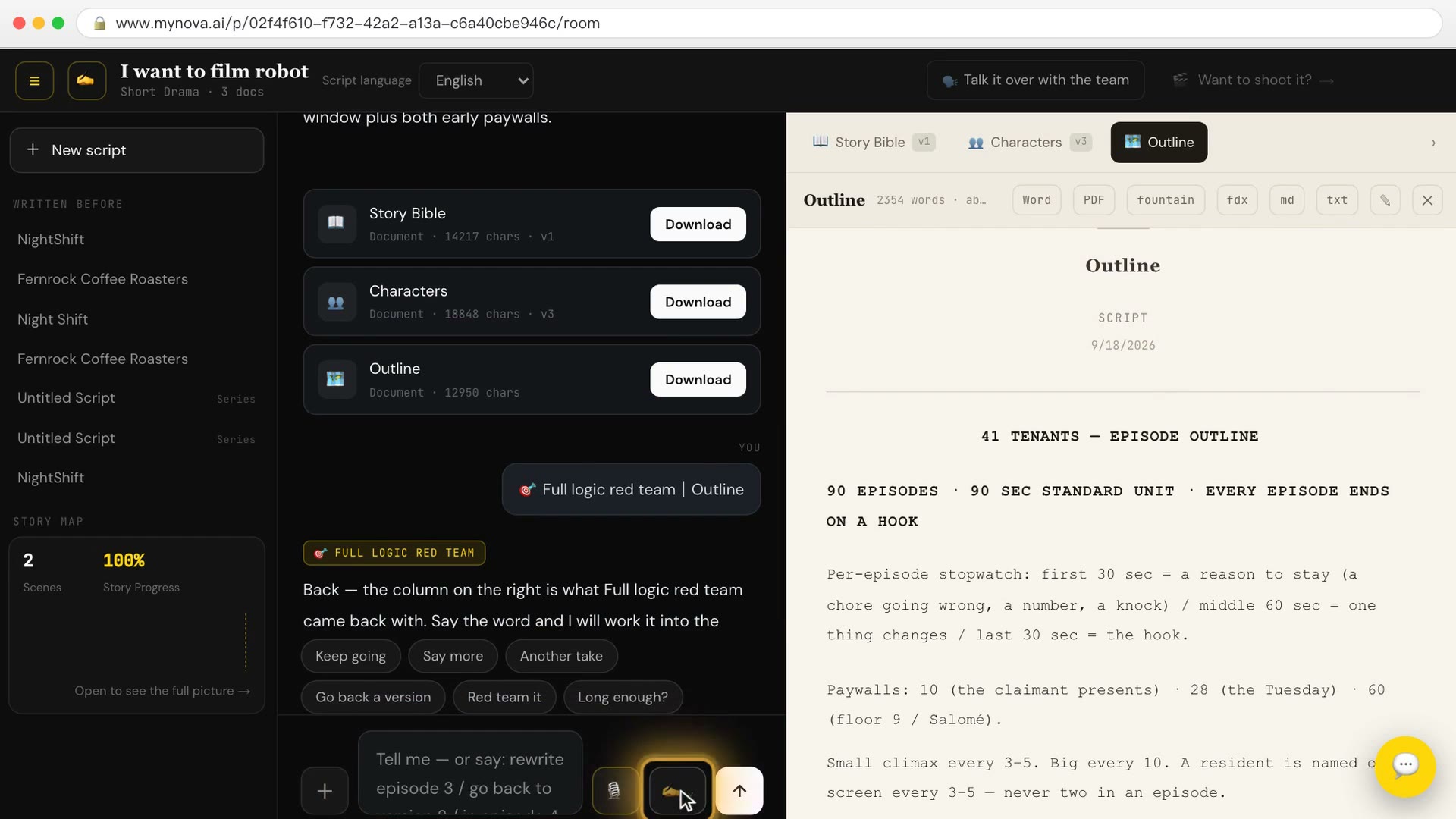The image size is (1456, 819).
Task: Send message with up arrow button
Action: tap(739, 791)
